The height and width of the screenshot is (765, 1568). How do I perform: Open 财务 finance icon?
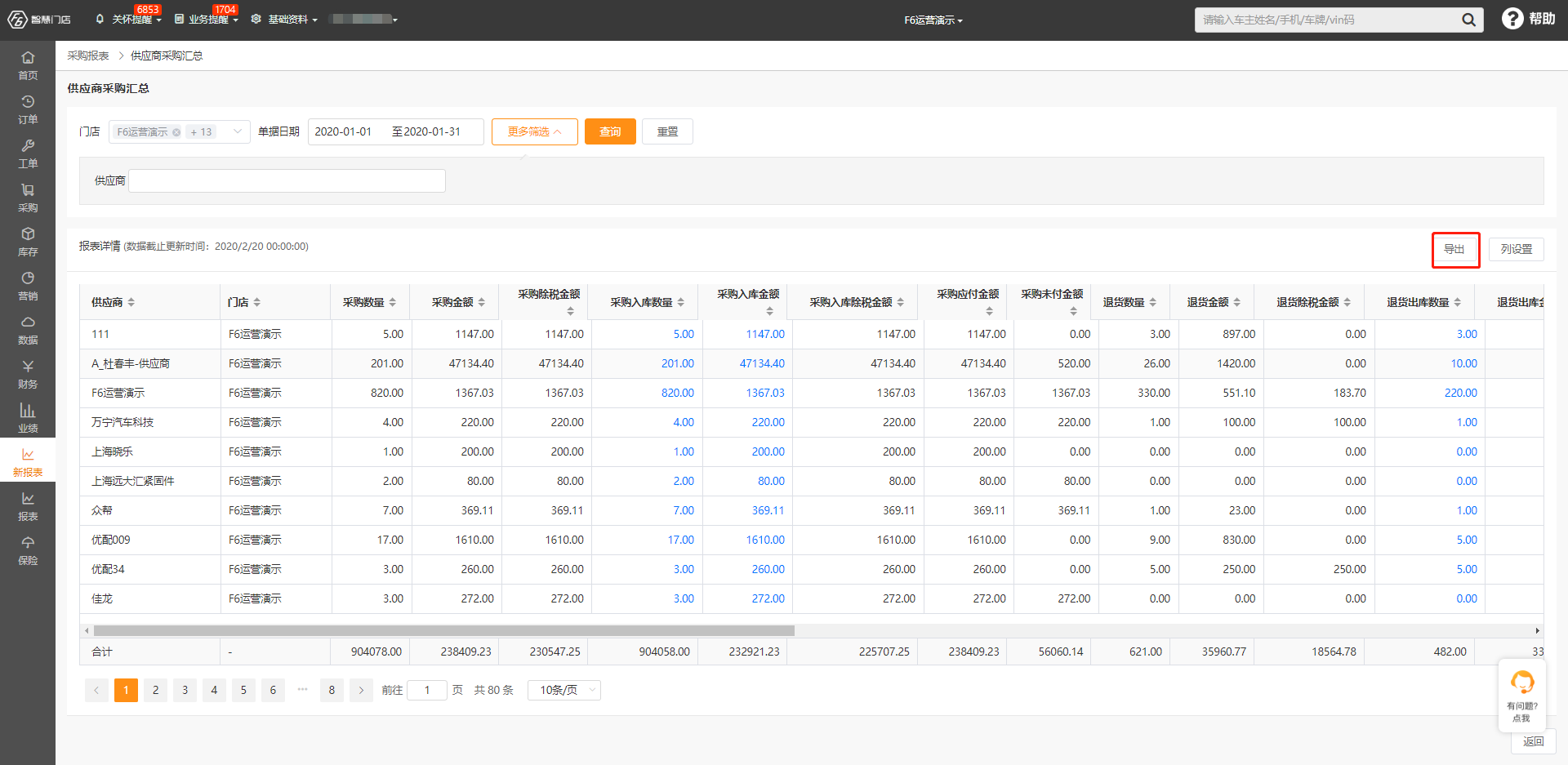click(x=28, y=373)
